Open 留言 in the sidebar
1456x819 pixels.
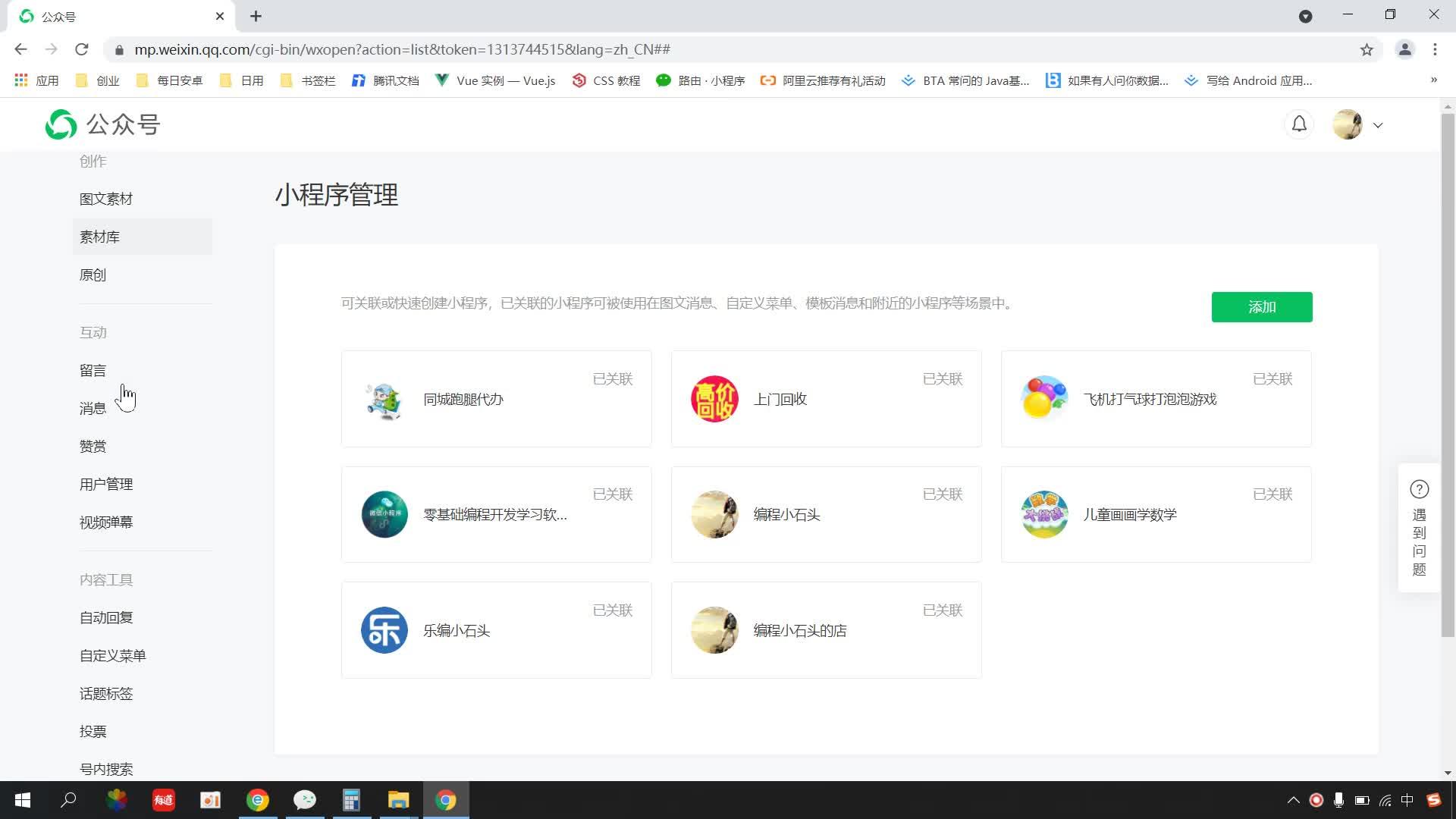pyautogui.click(x=93, y=370)
